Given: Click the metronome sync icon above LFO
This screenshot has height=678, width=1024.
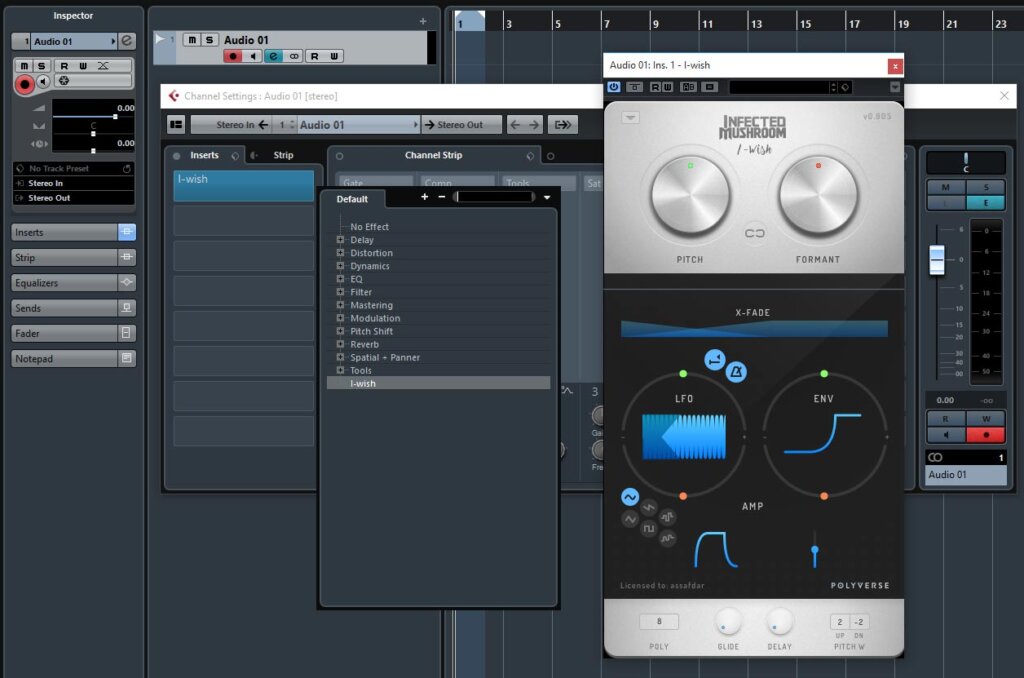Looking at the screenshot, I should [736, 372].
